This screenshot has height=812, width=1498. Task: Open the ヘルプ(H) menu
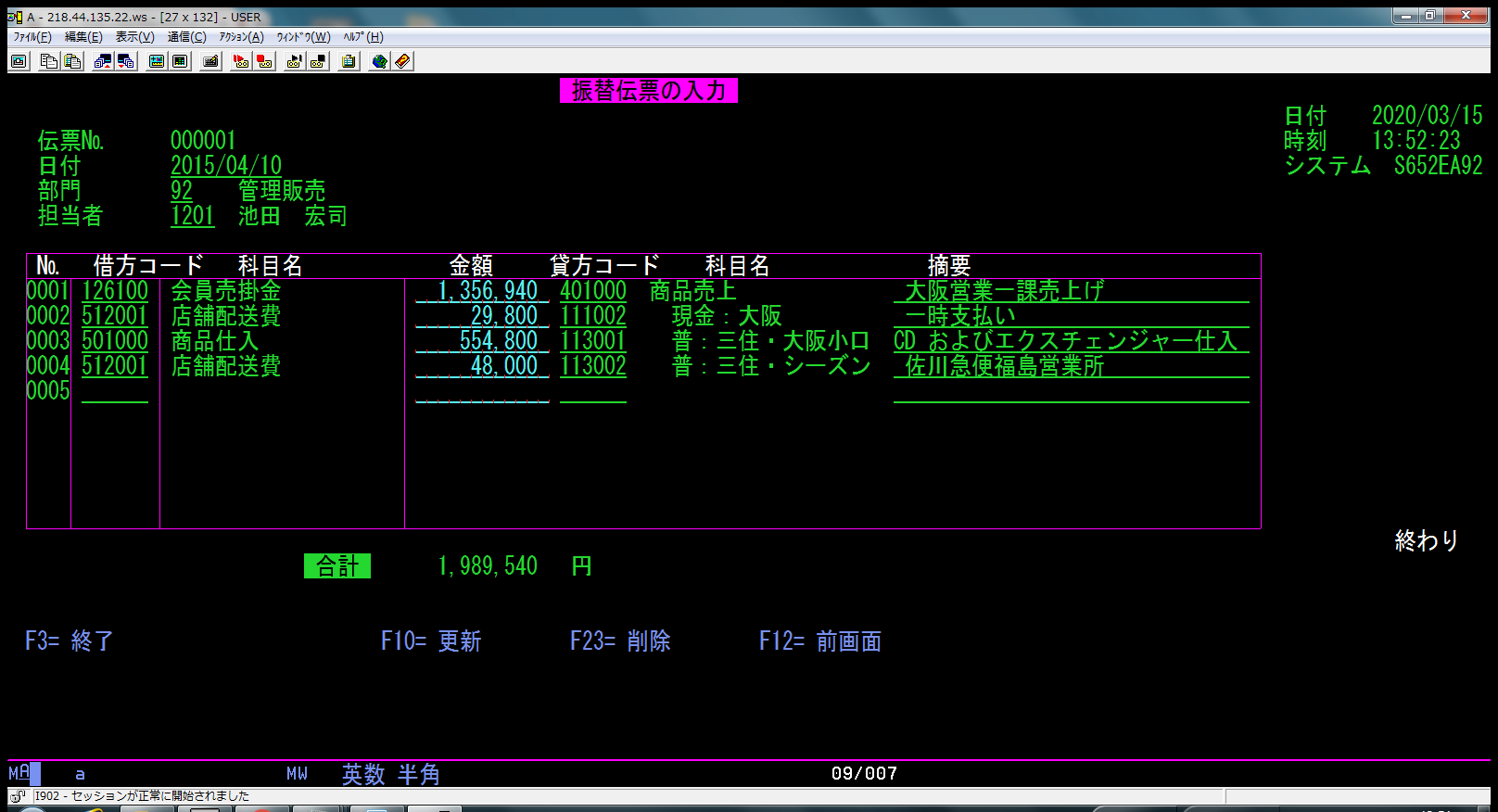[x=362, y=37]
